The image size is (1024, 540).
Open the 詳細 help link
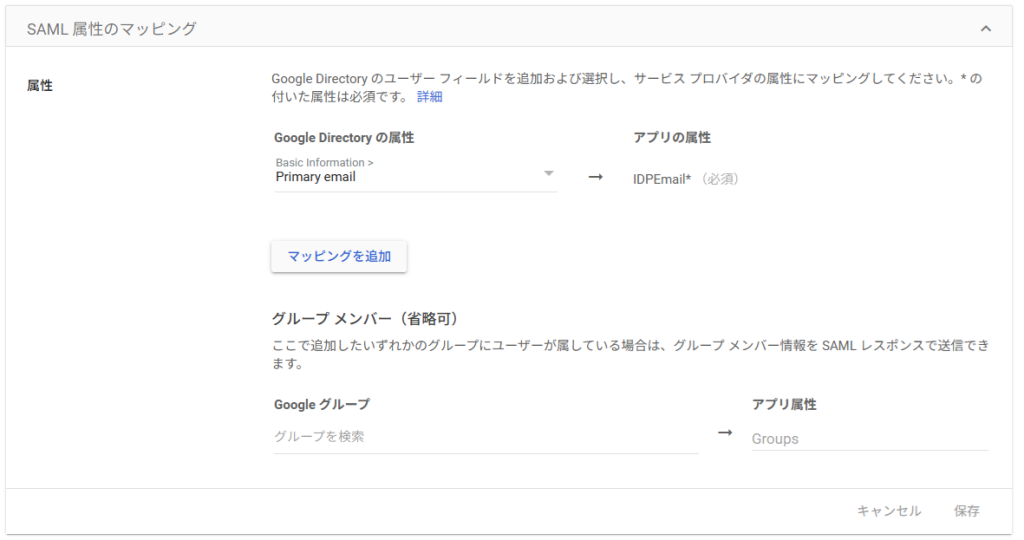click(x=429, y=97)
